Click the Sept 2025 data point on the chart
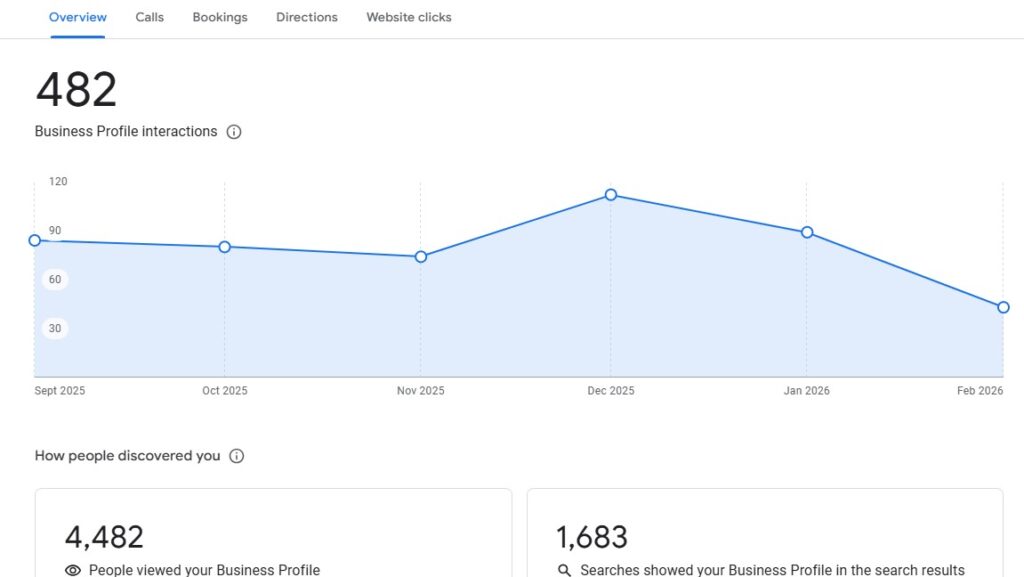 pos(34,240)
